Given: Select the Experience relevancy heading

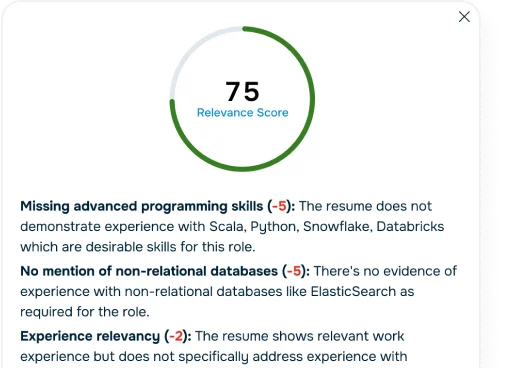Looking at the screenshot, I should pyautogui.click(x=90, y=336).
